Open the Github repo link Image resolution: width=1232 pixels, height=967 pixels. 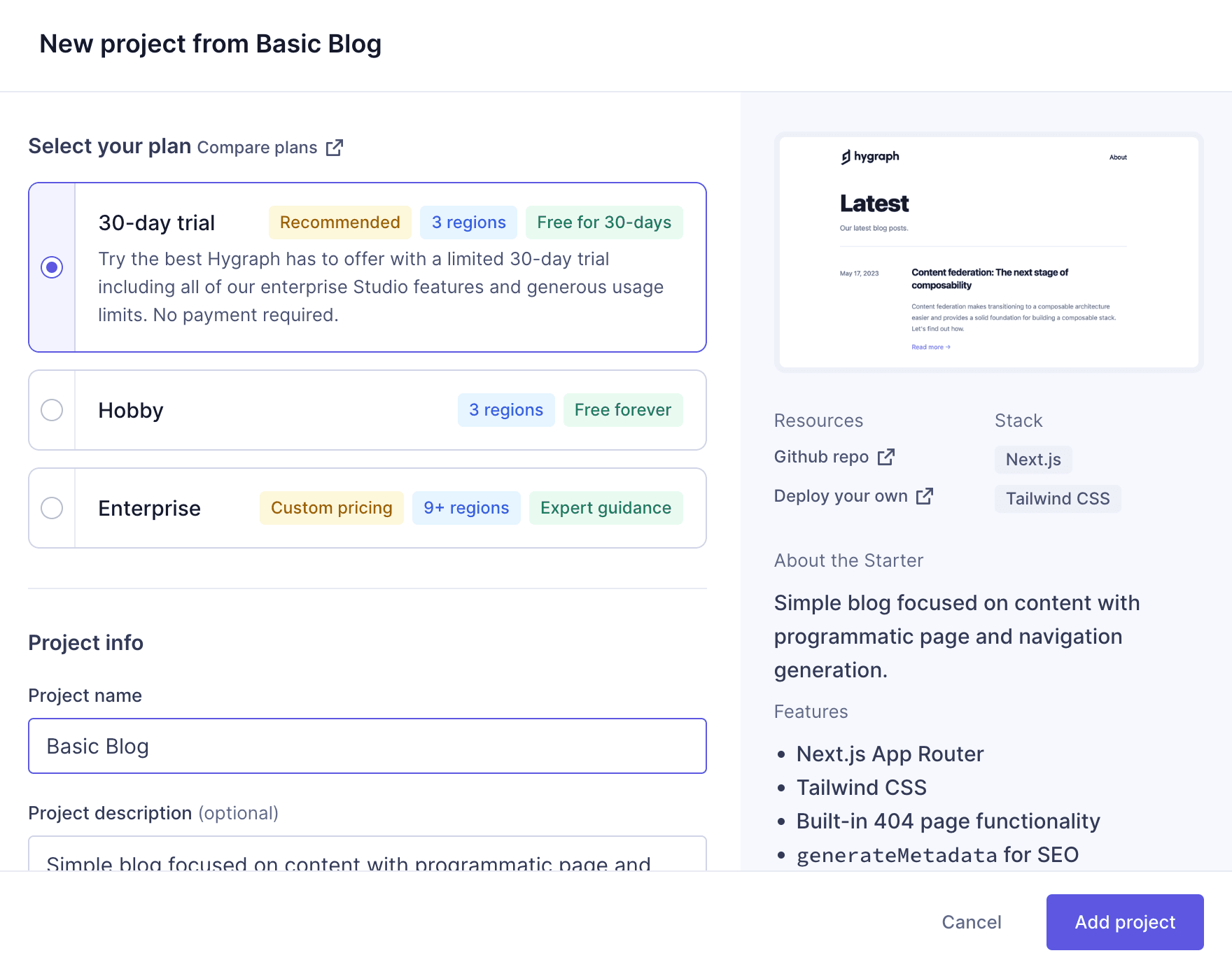(x=821, y=457)
